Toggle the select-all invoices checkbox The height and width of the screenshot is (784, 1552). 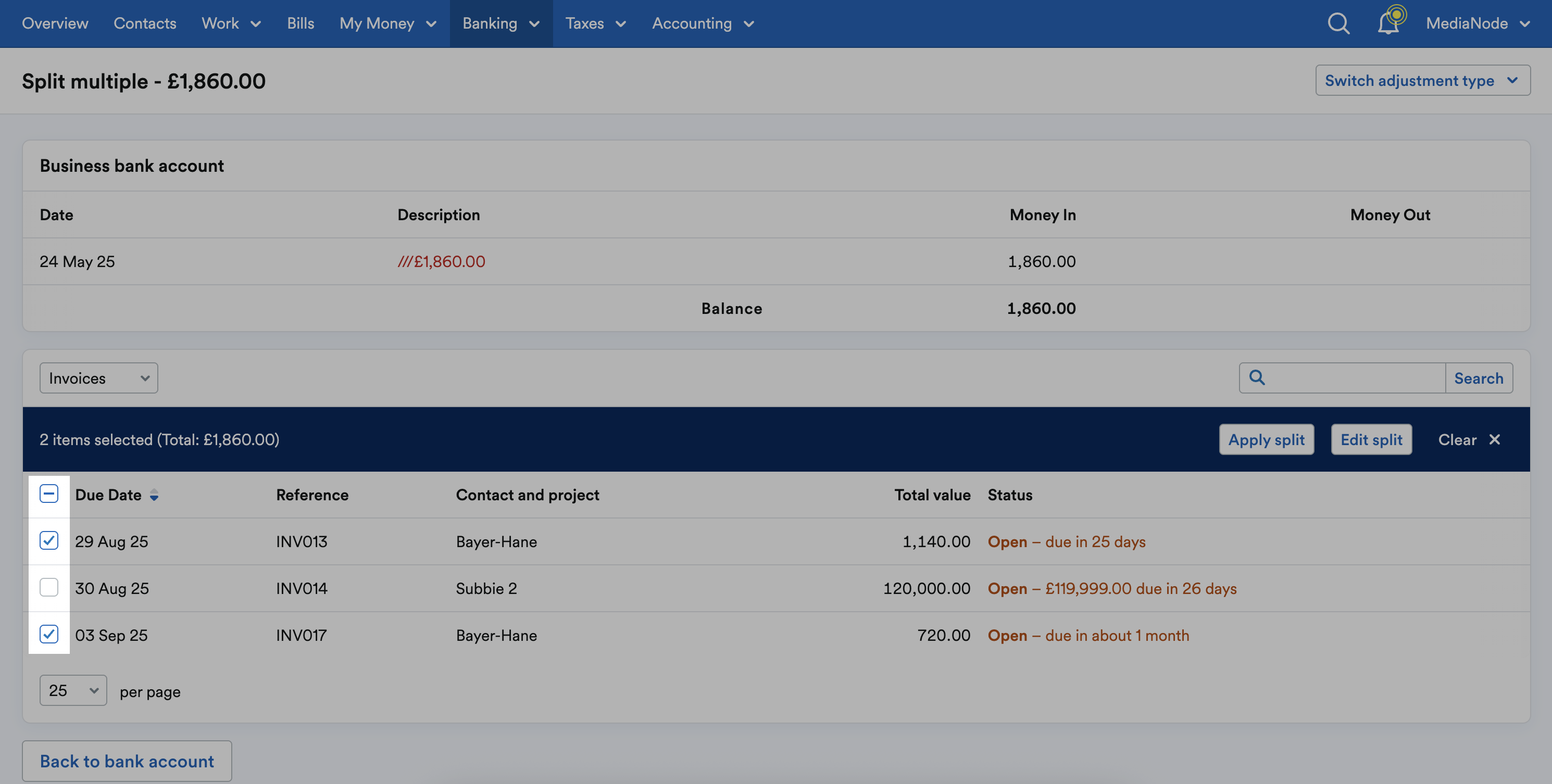(49, 494)
